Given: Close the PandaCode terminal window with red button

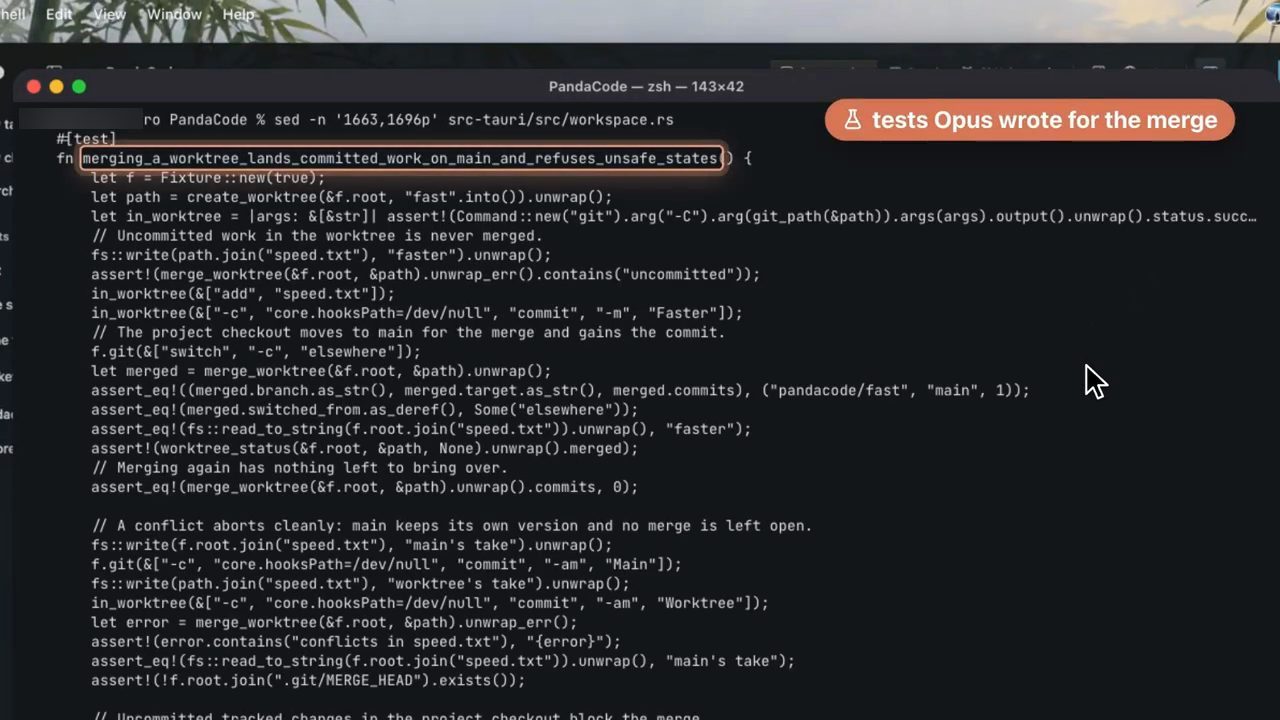Looking at the screenshot, I should [x=33, y=87].
